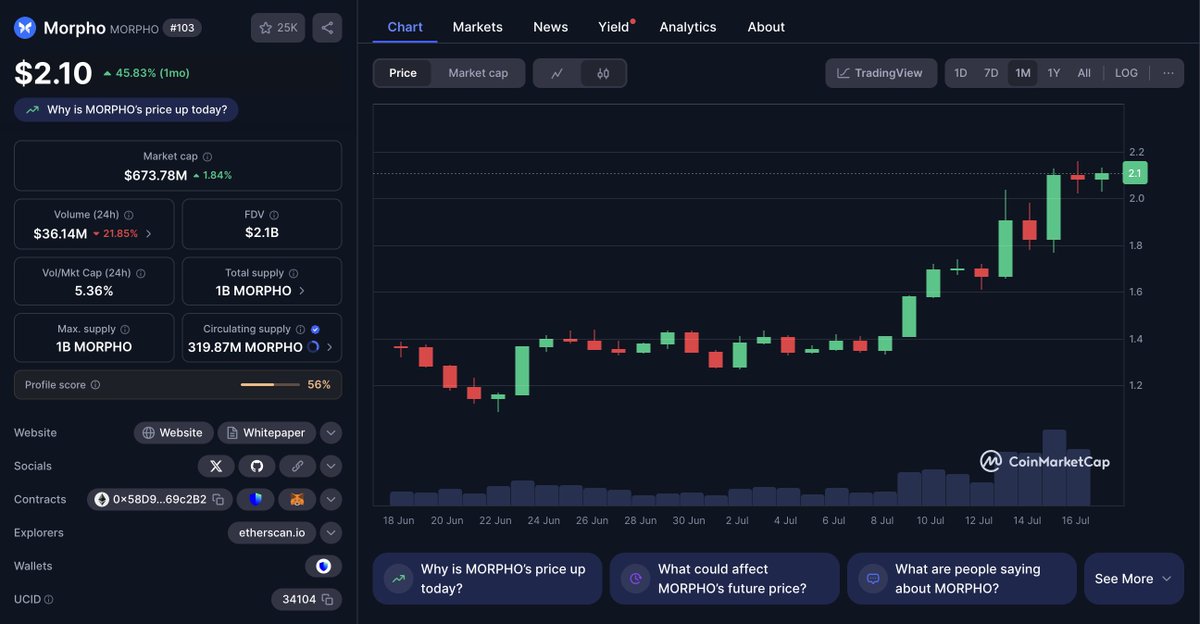
Task: Click the 2.1 current price label on axis
Action: click(1135, 174)
